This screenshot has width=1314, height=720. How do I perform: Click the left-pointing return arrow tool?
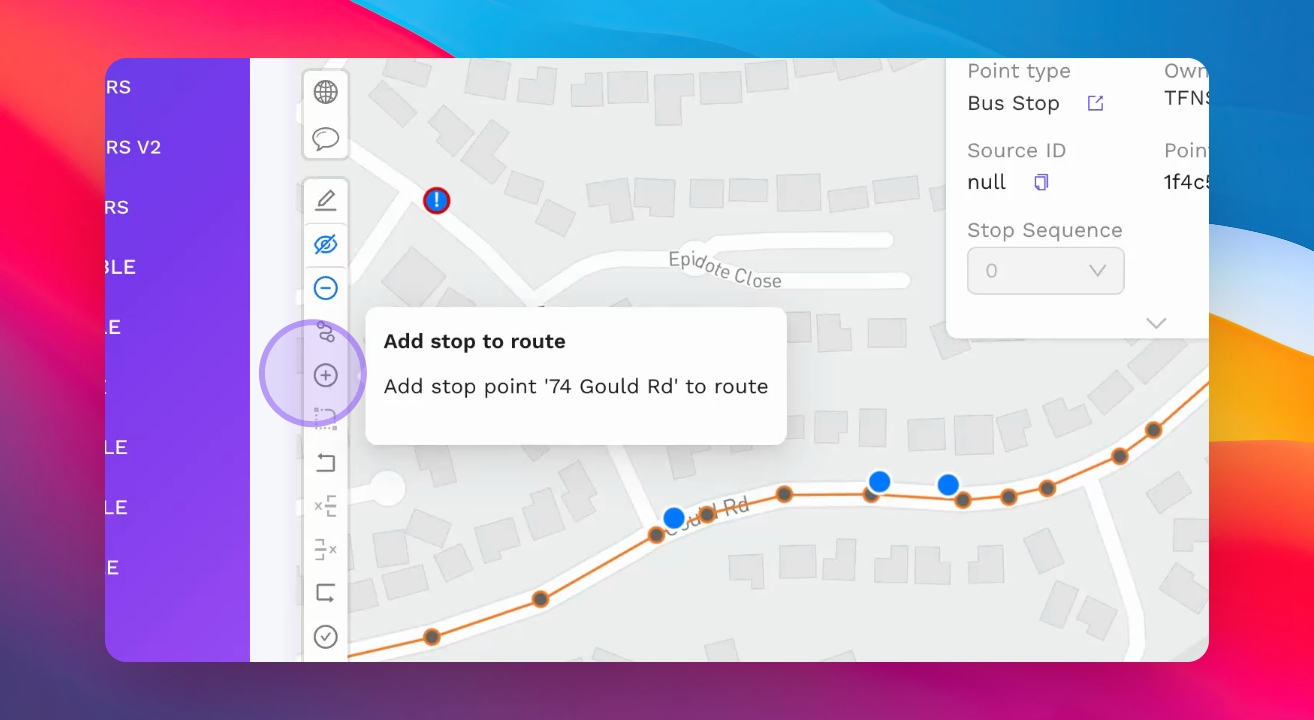[326, 462]
